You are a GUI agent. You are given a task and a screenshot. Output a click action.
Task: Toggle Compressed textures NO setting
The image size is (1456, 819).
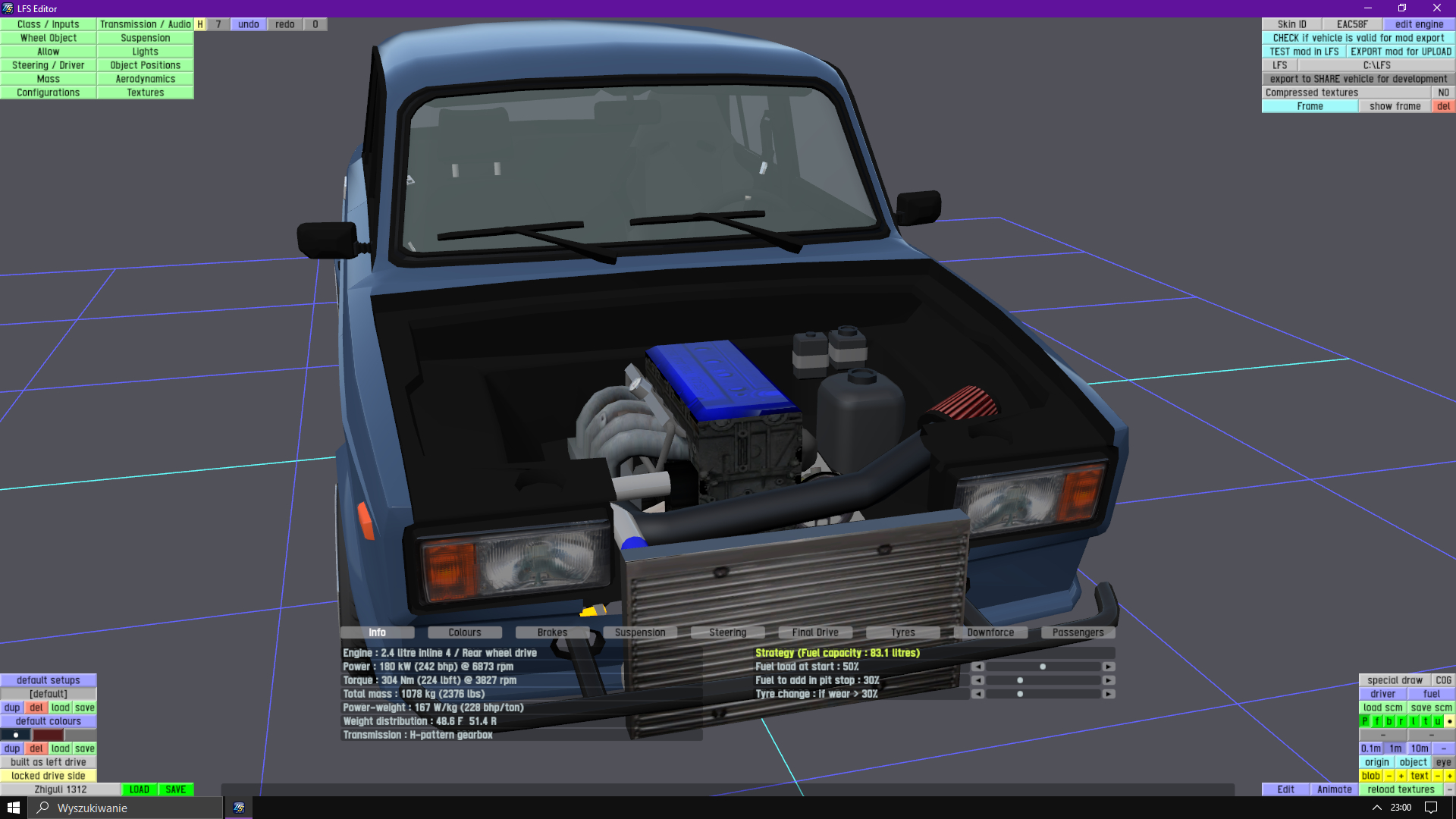(x=1443, y=93)
